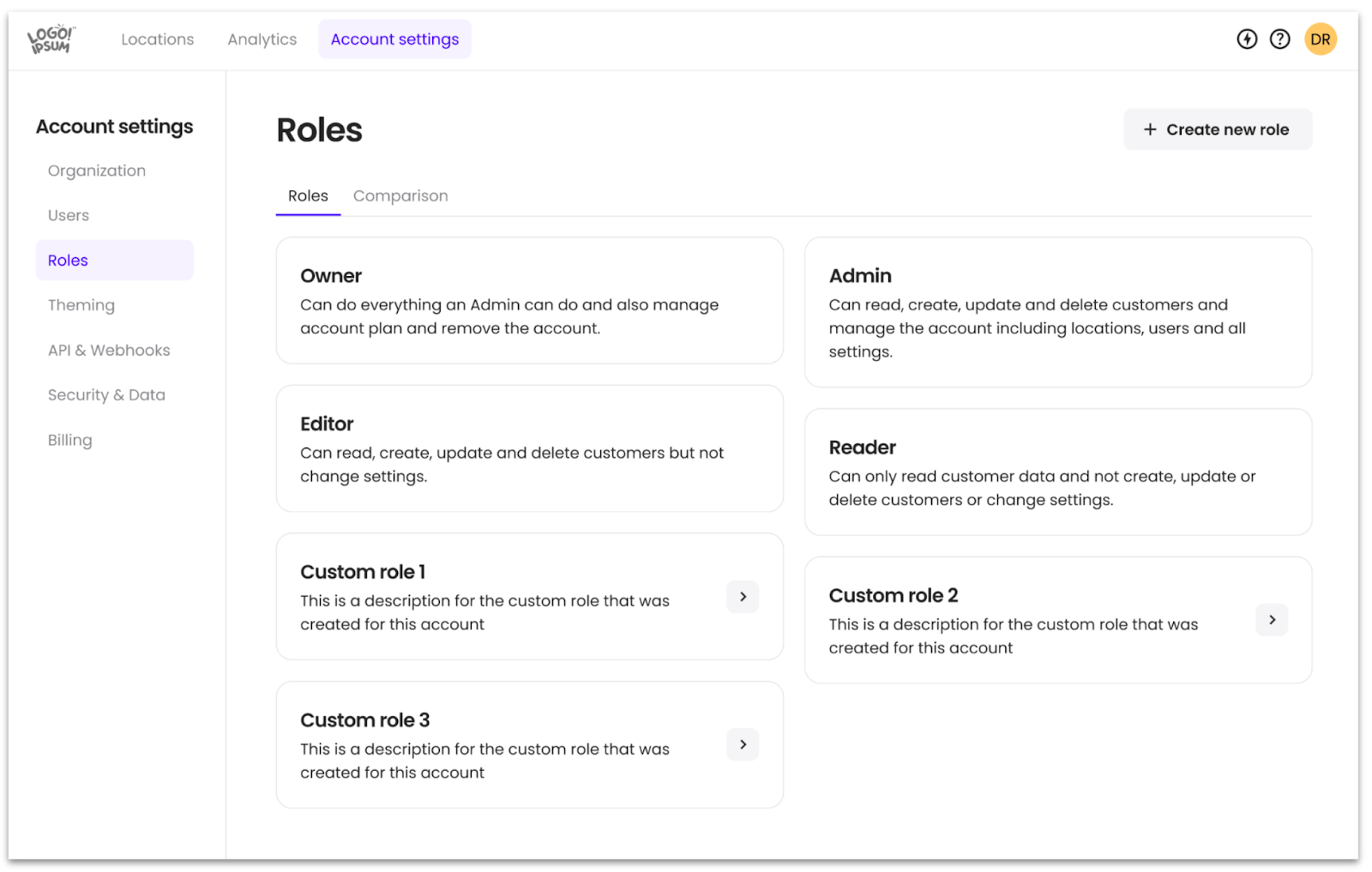Go to Locations in top navigation
The width and height of the screenshot is (1372, 872).
pyautogui.click(x=158, y=39)
